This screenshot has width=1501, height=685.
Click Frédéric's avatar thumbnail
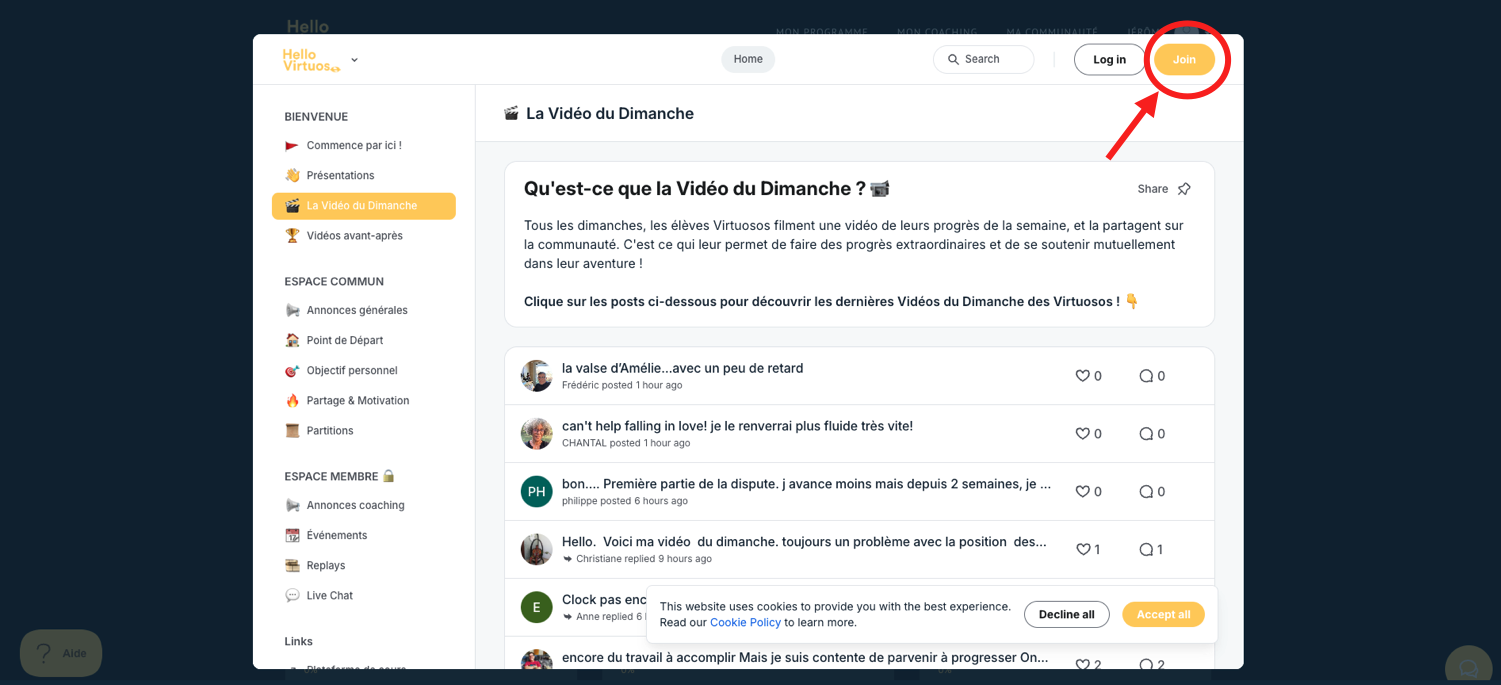[537, 376]
